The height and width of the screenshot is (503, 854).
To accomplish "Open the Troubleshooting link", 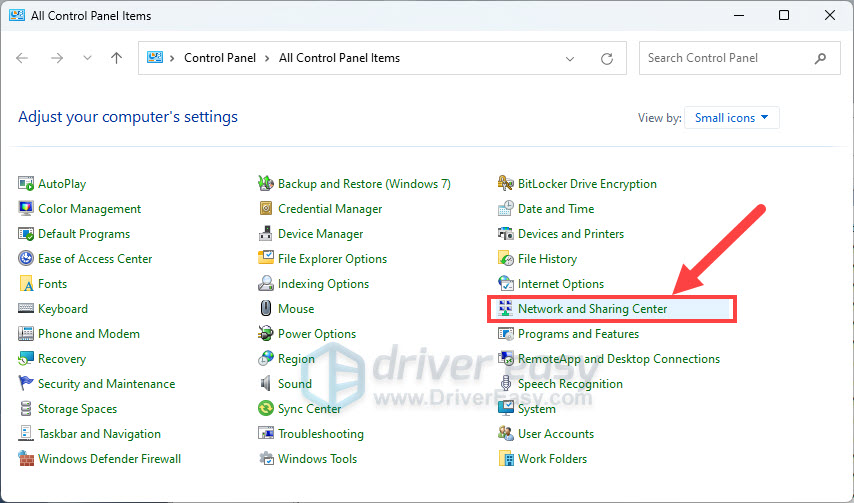I will tap(320, 434).
